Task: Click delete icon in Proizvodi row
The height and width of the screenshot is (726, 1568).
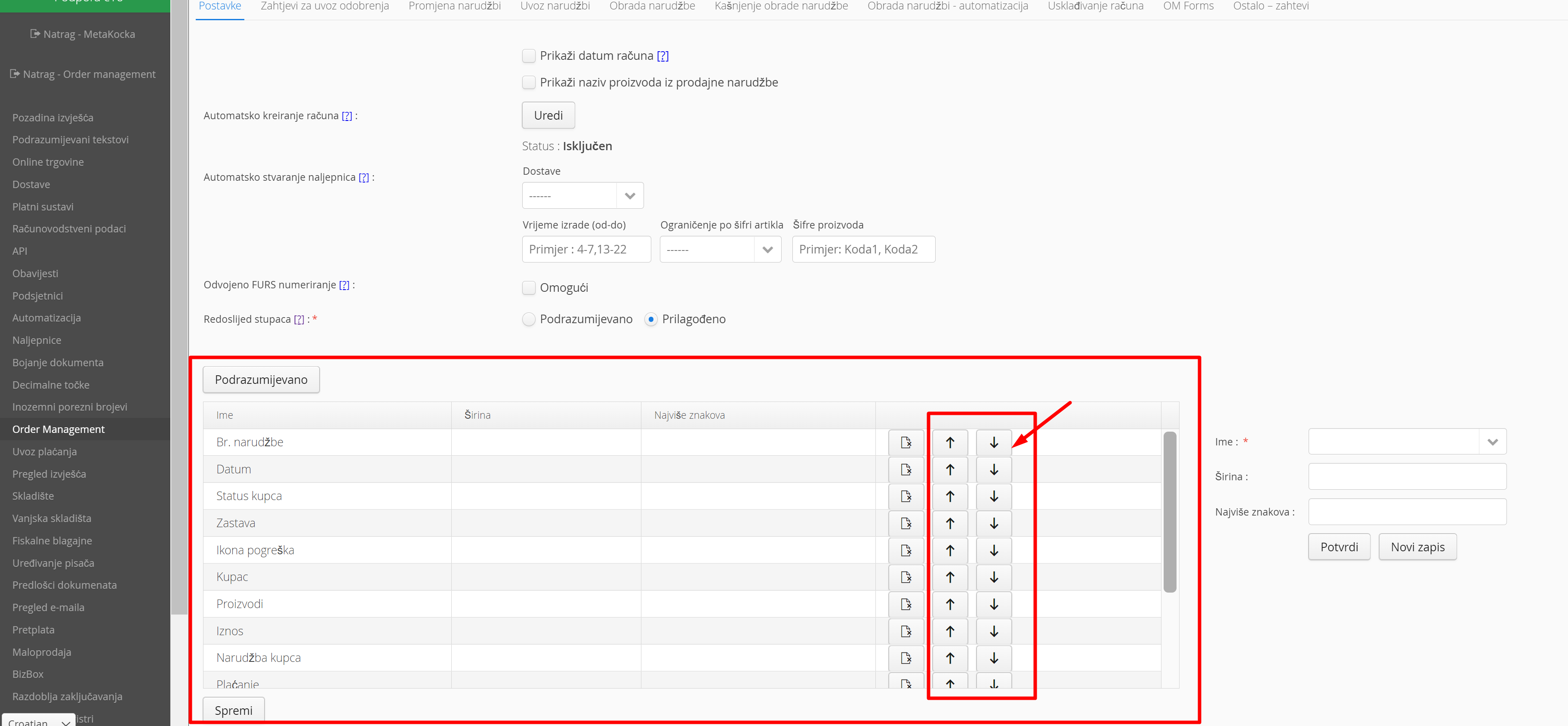Action: [906, 604]
